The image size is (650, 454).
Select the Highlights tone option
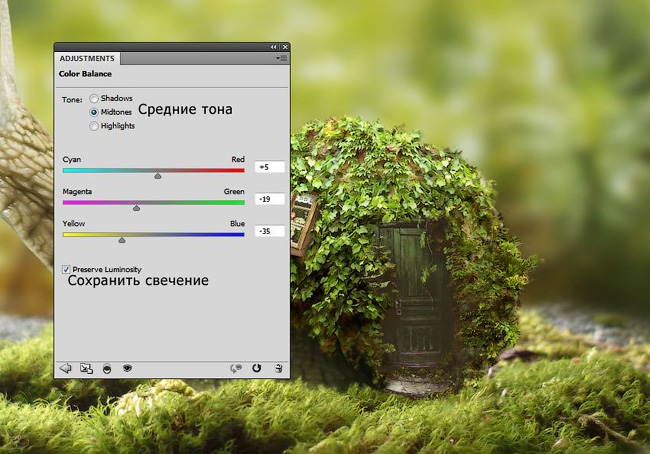point(95,126)
